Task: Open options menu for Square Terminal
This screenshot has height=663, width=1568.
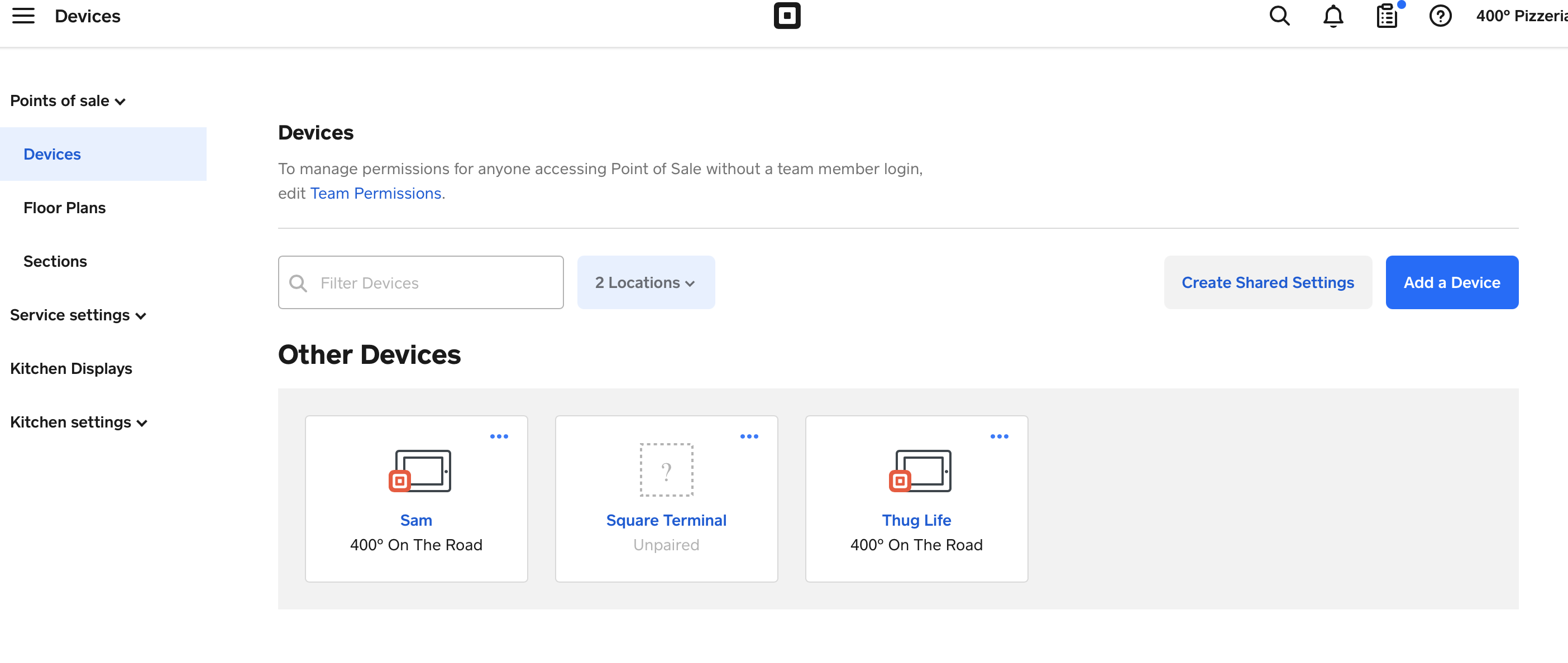Action: (x=749, y=436)
